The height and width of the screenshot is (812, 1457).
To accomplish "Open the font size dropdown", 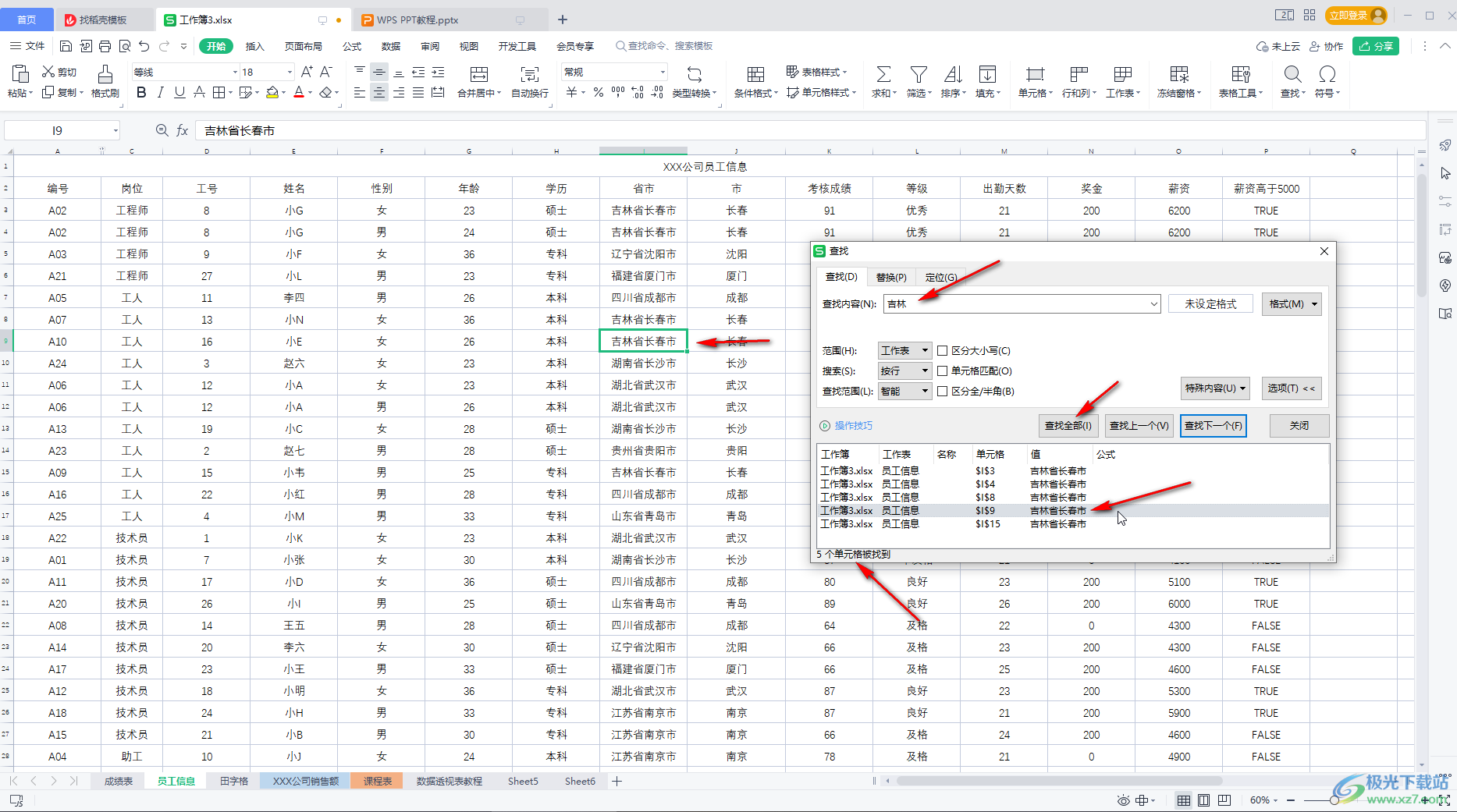I will point(290,72).
